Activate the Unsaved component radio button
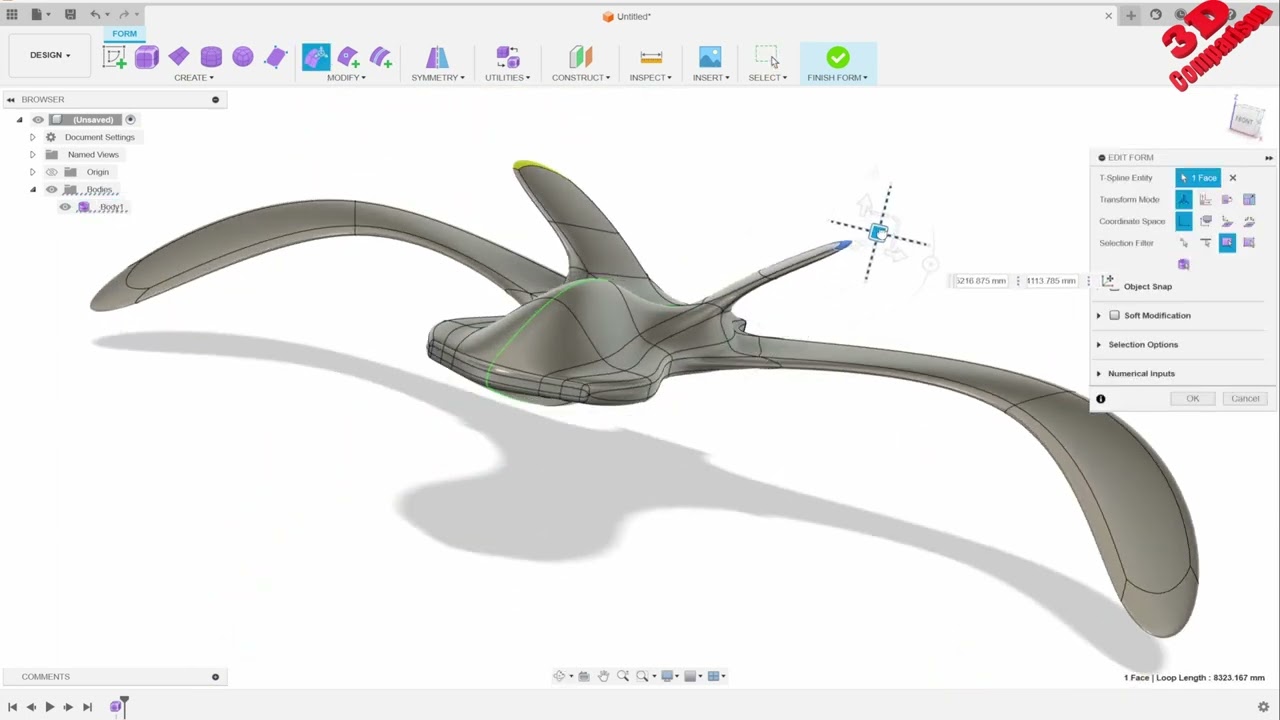The width and height of the screenshot is (1280, 720). (130, 120)
